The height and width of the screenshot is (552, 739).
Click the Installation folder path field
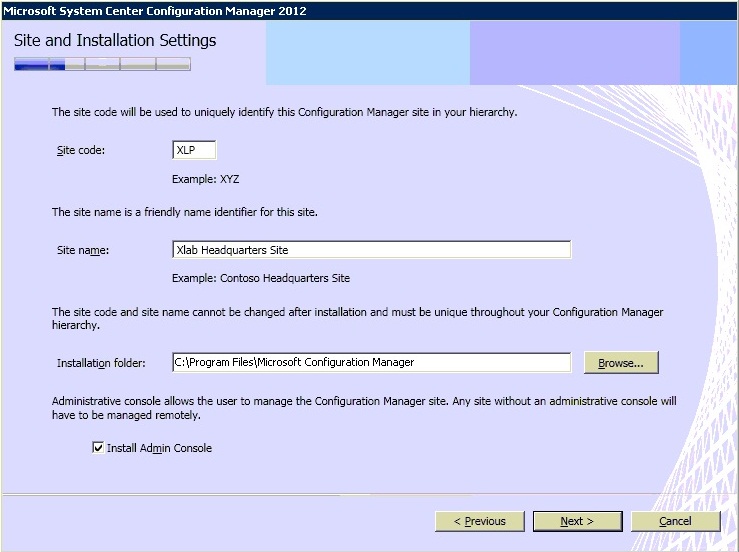pyautogui.click(x=371, y=362)
